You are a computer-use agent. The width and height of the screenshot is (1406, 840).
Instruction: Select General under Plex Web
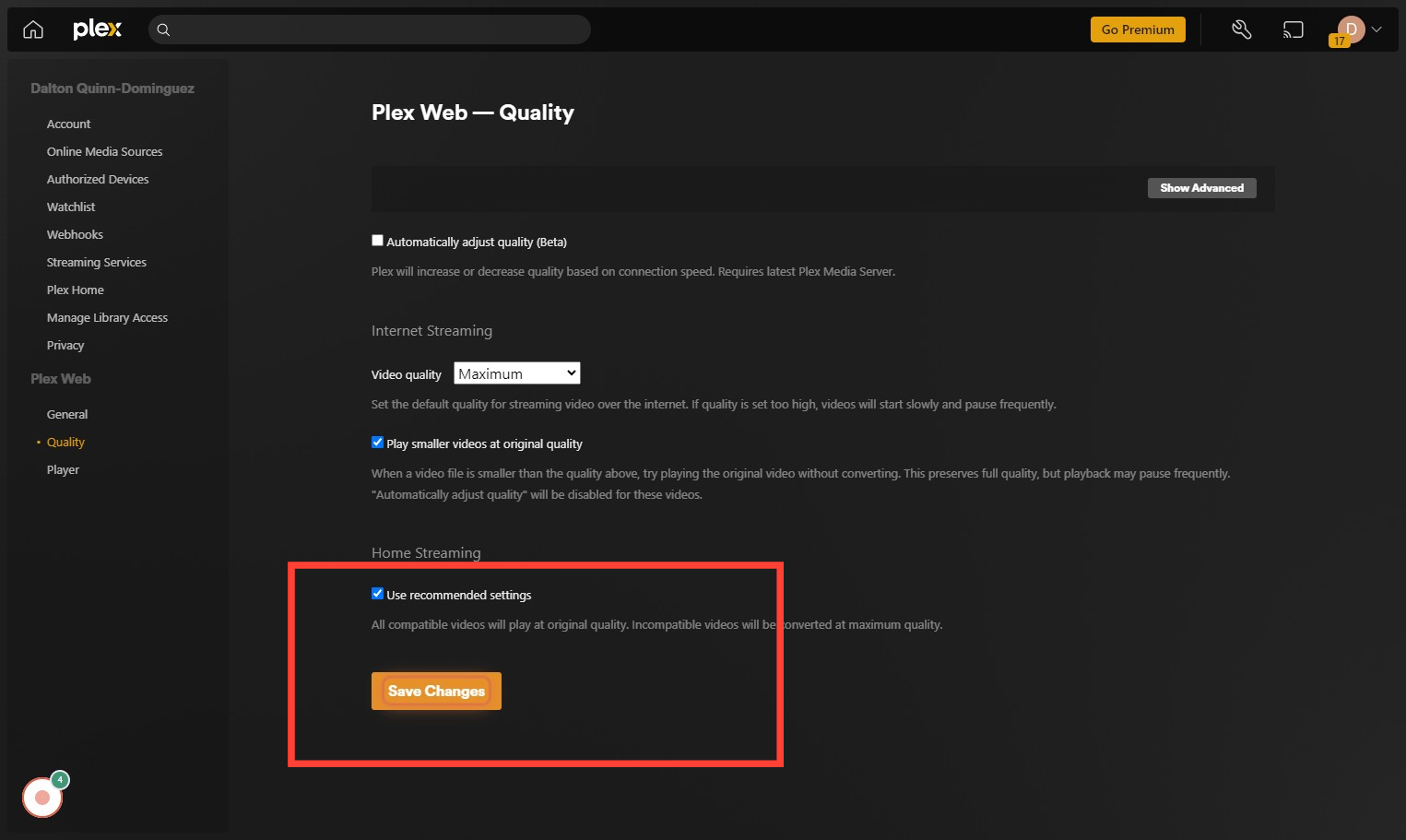[x=67, y=414]
